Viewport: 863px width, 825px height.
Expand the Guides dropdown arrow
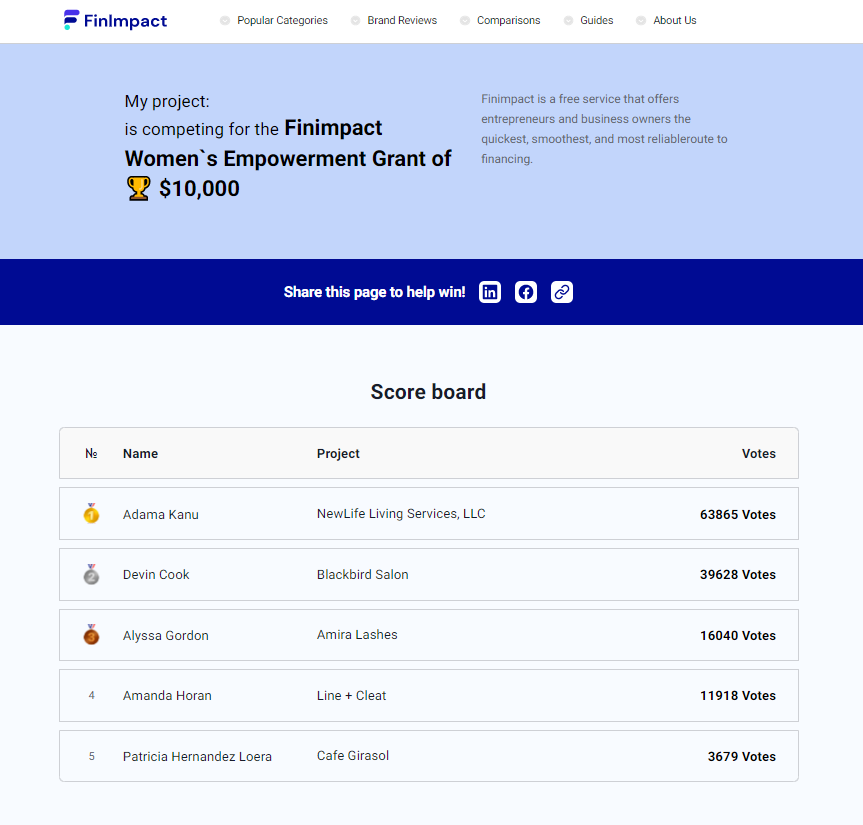pyautogui.click(x=568, y=20)
